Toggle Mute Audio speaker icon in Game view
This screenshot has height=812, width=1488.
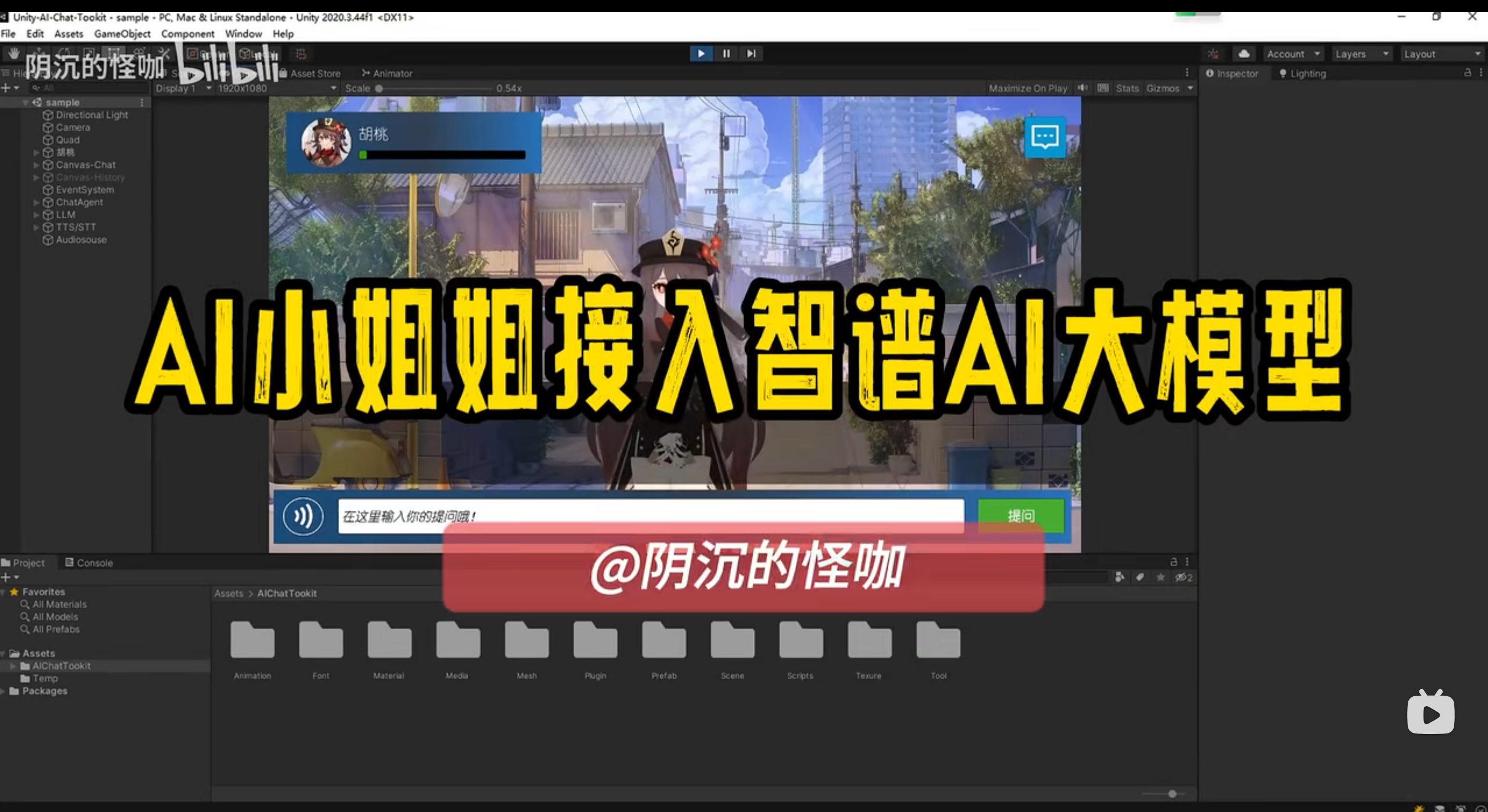1082,88
